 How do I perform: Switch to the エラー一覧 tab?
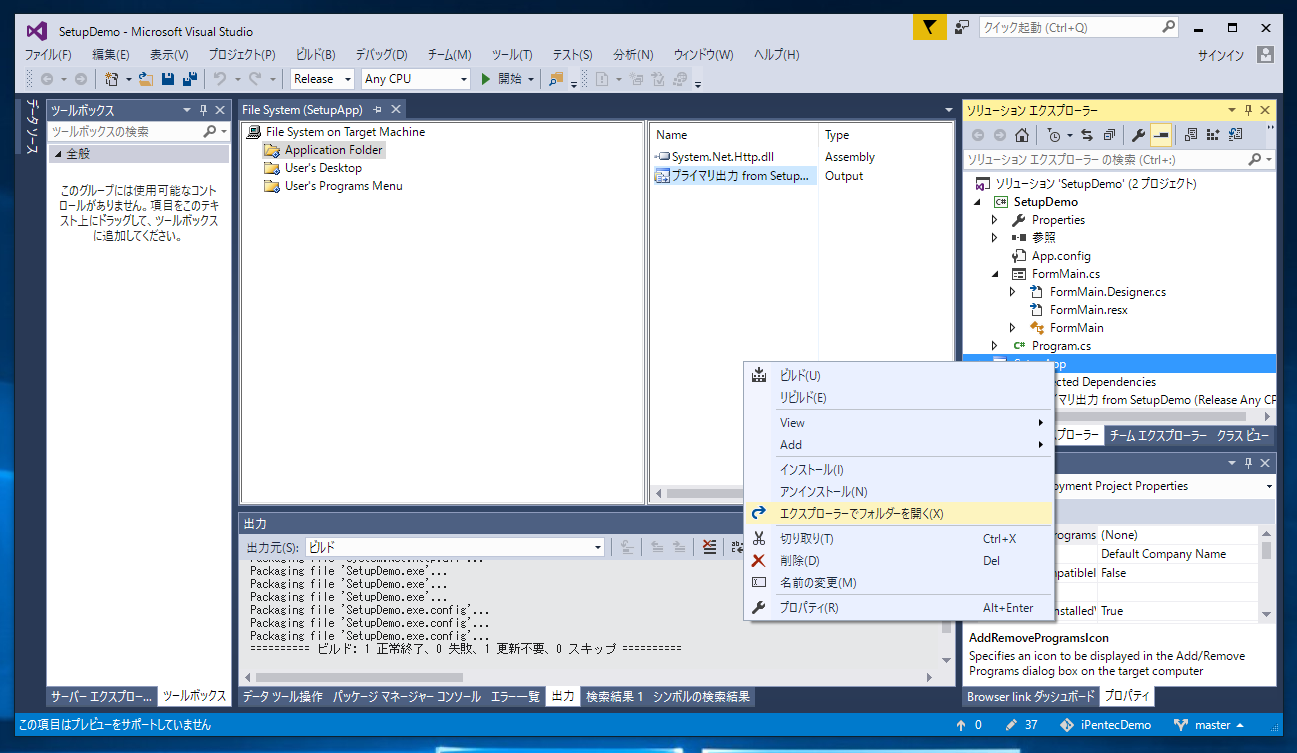coord(515,697)
